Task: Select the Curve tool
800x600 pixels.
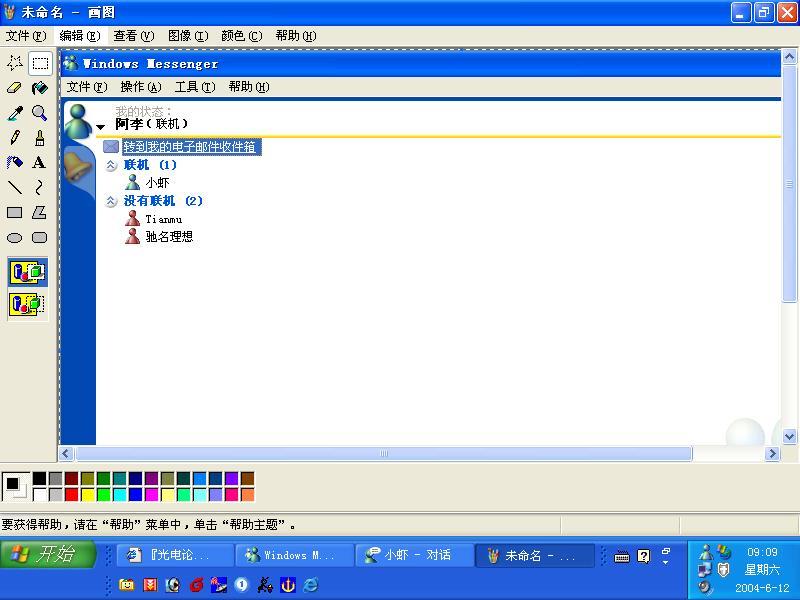Action: click(40, 187)
